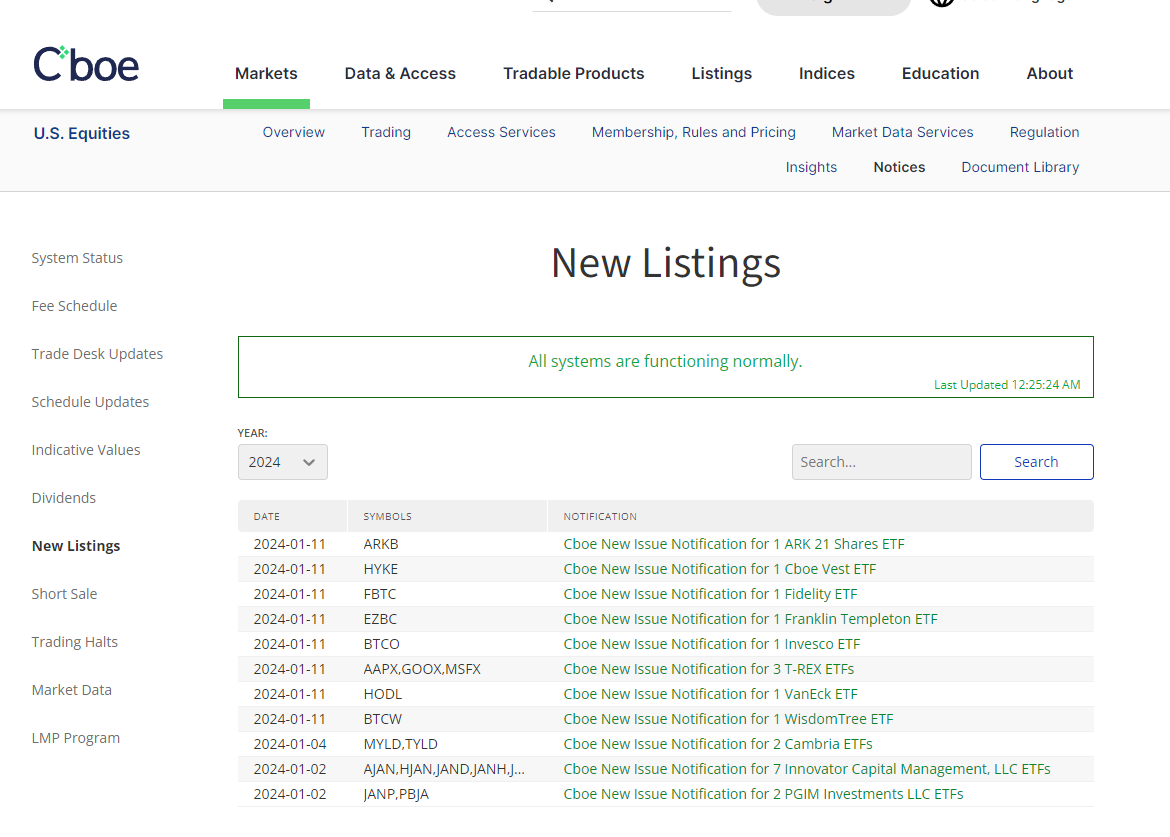Select New Listings in sidebar
Image resolution: width=1170 pixels, height=837 pixels.
(x=76, y=546)
